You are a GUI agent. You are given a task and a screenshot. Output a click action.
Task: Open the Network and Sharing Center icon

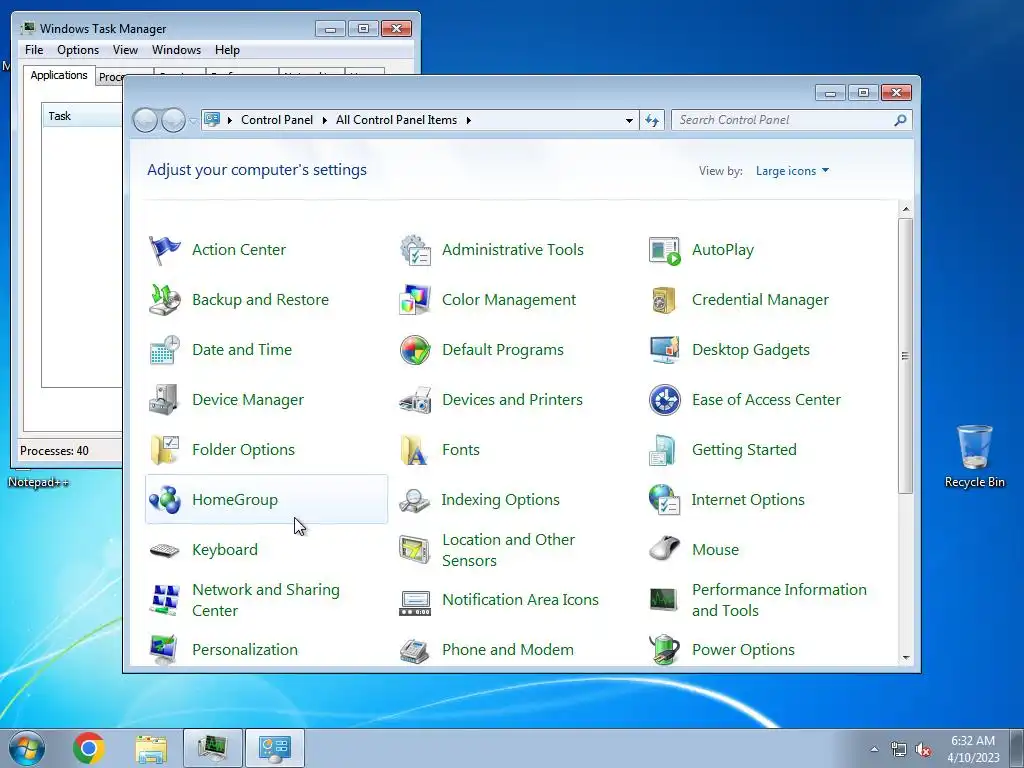click(165, 600)
